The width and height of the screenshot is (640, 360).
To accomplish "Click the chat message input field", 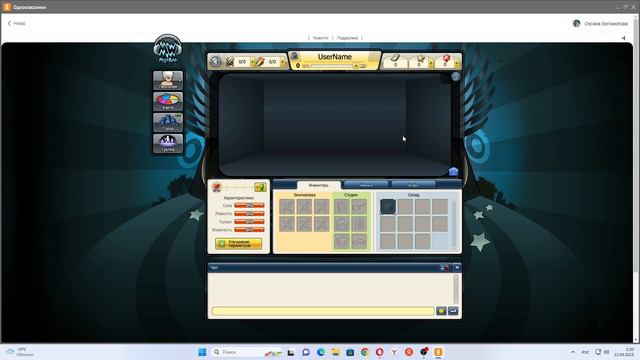I will tap(323, 311).
